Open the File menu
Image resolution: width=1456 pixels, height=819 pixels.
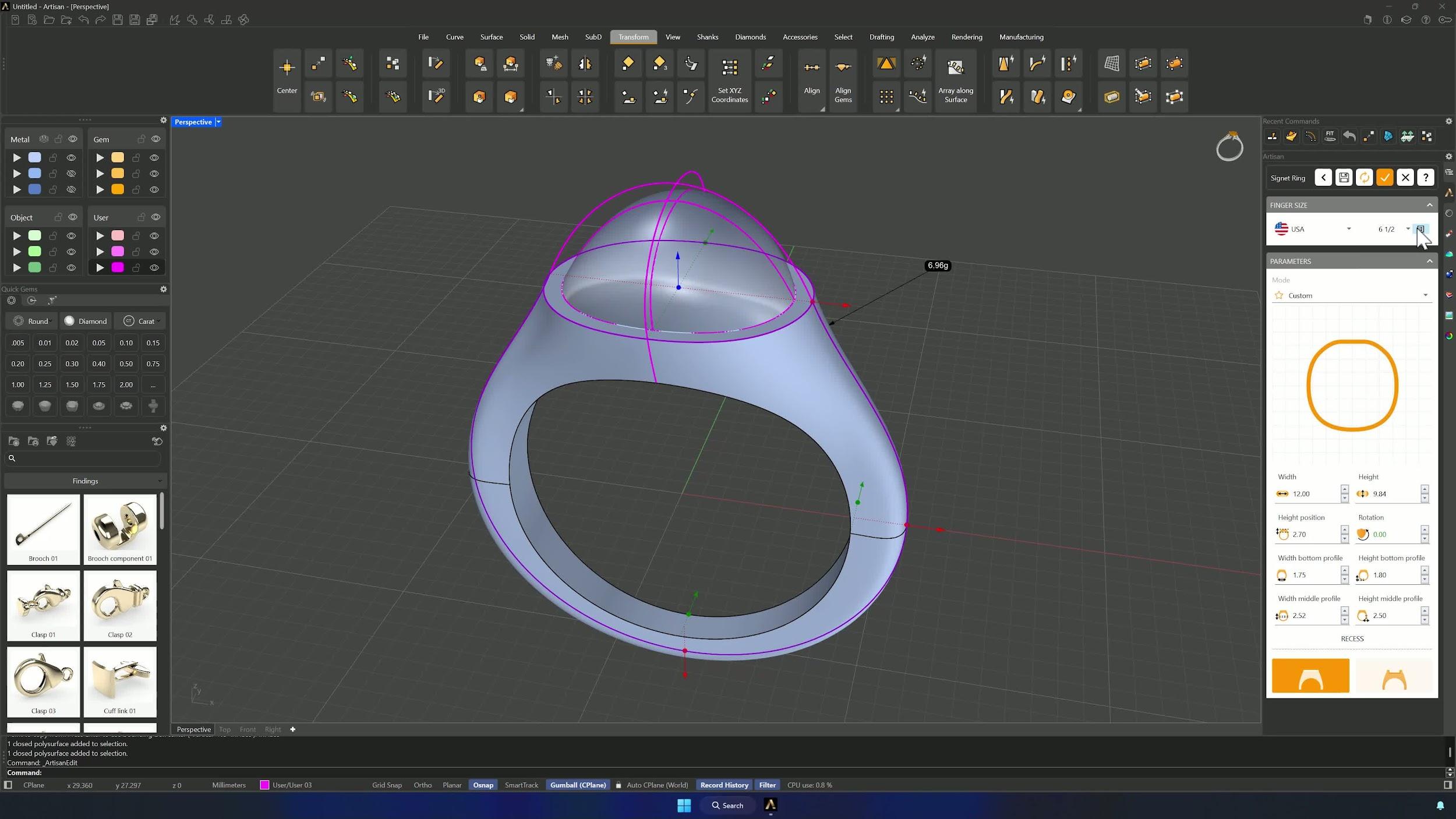point(423,37)
